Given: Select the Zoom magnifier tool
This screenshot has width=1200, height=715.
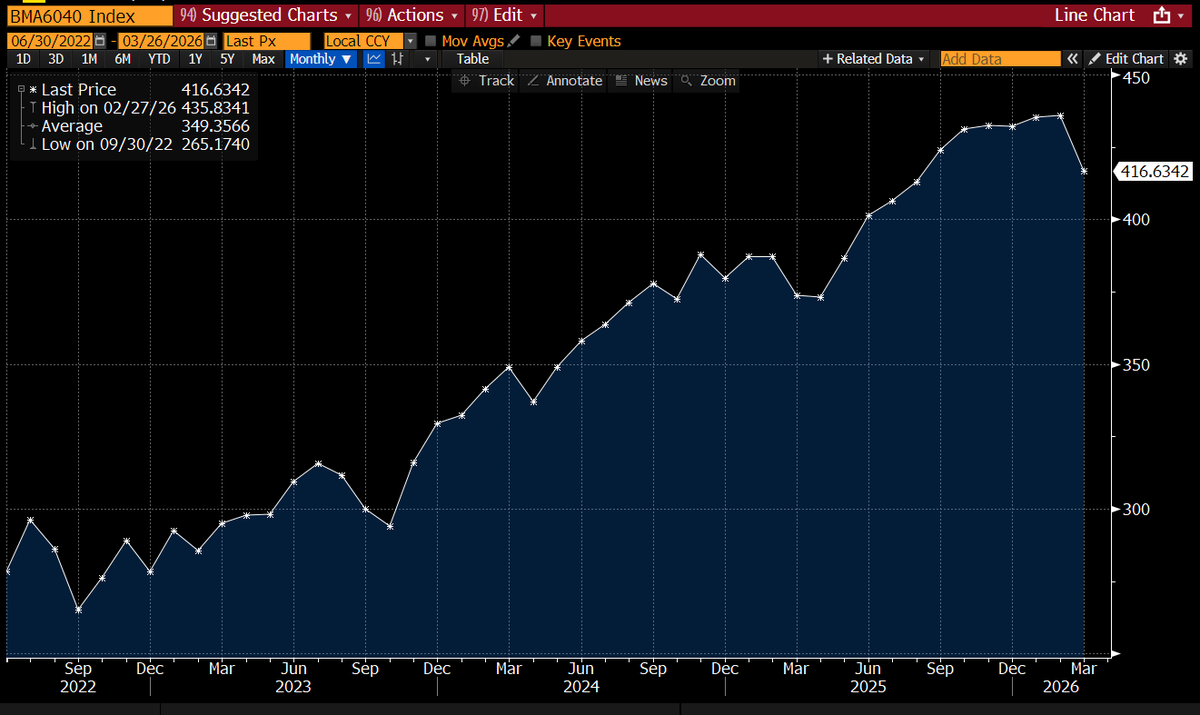Looking at the screenshot, I should click(708, 81).
